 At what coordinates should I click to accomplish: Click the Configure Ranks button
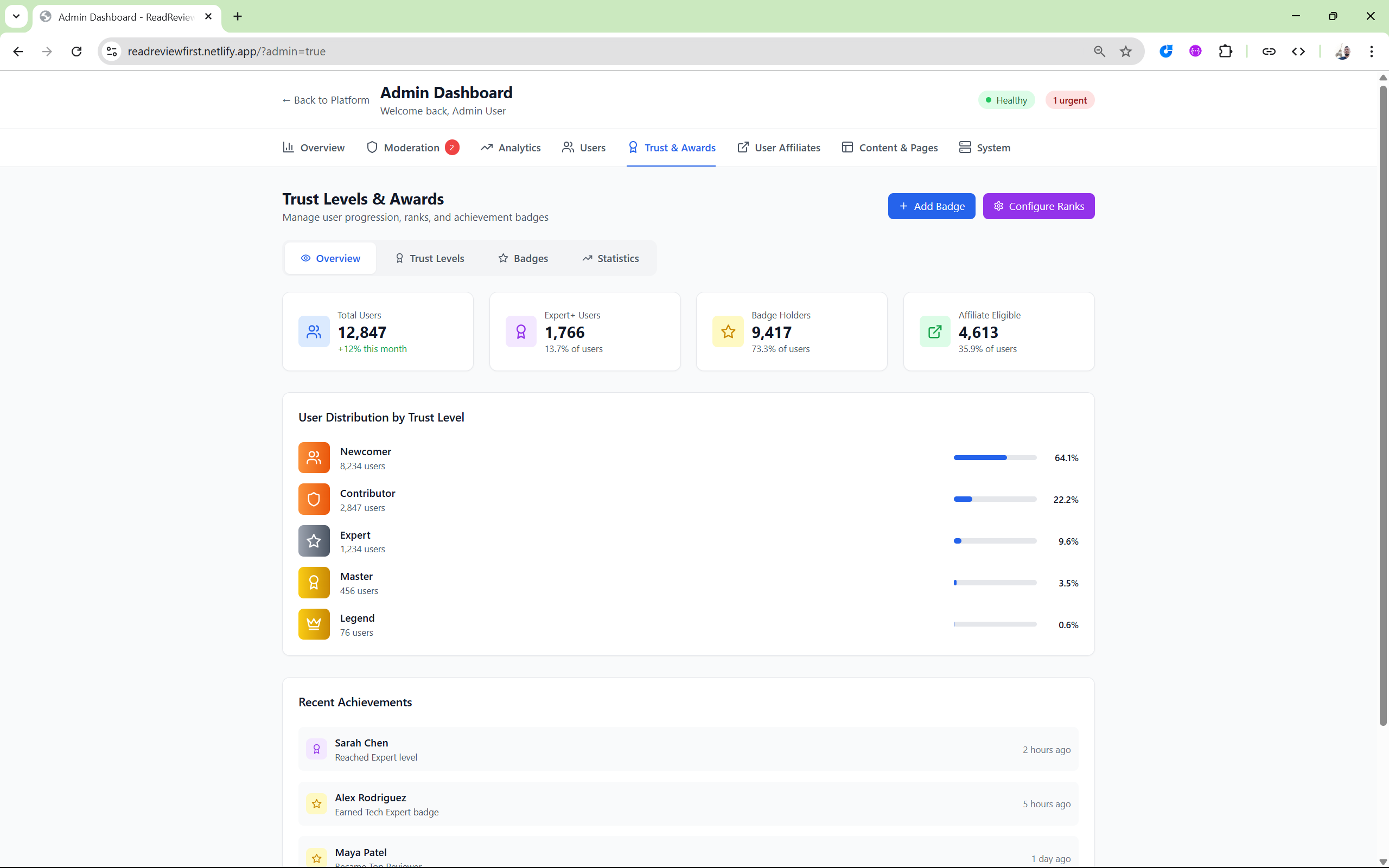click(1038, 206)
